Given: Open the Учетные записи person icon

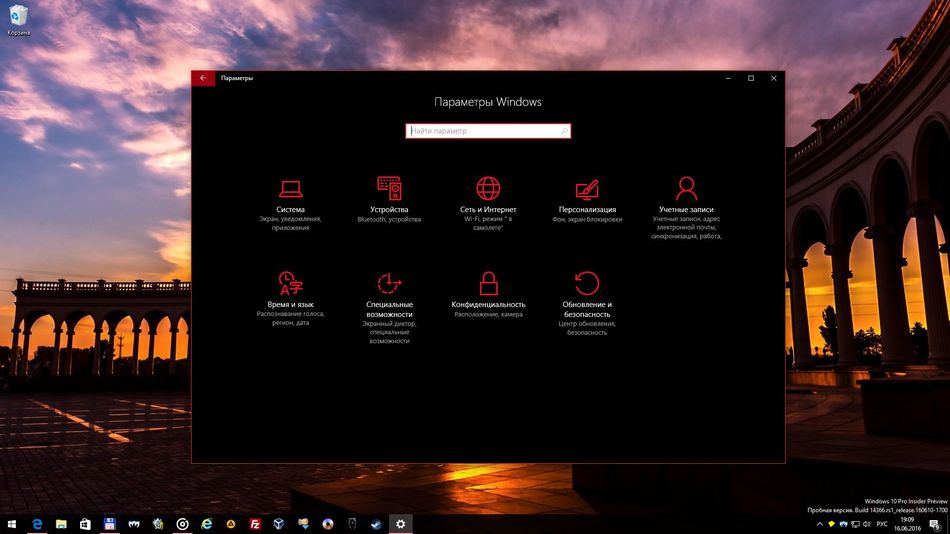Looking at the screenshot, I should [x=686, y=189].
